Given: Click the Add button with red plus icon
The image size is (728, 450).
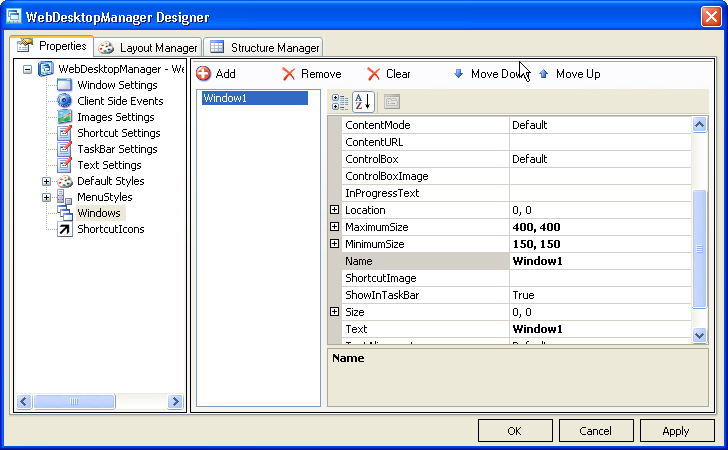Looking at the screenshot, I should pos(216,74).
